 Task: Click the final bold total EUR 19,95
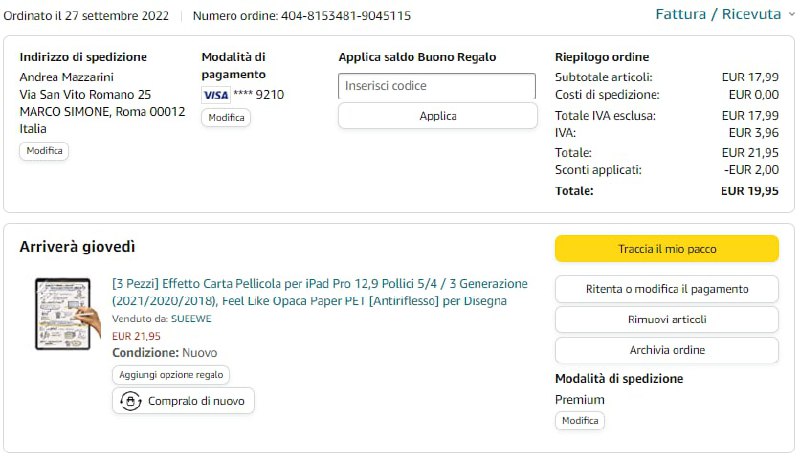[749, 190]
